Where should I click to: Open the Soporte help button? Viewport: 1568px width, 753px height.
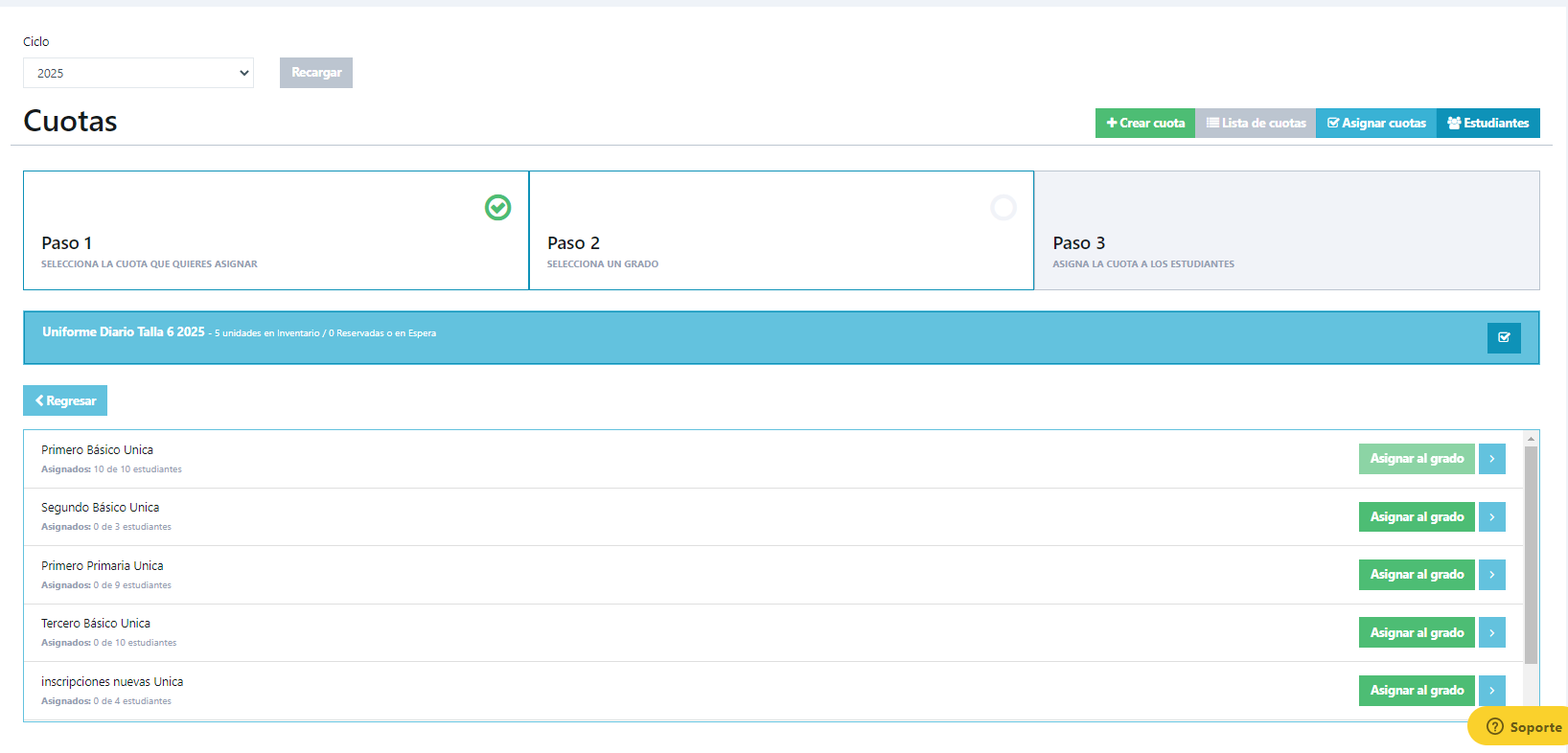coord(1519,726)
